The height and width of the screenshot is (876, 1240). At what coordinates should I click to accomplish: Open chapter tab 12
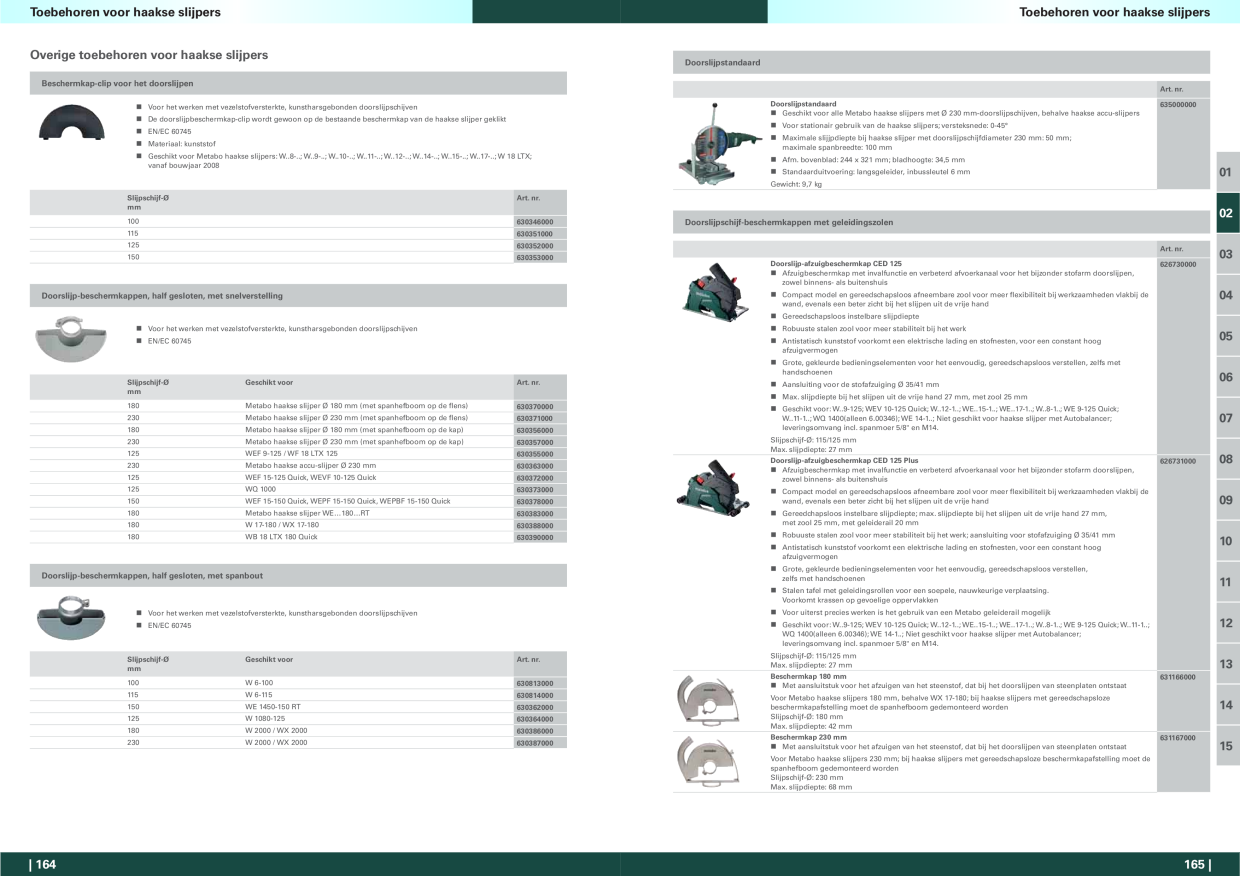(x=1227, y=623)
